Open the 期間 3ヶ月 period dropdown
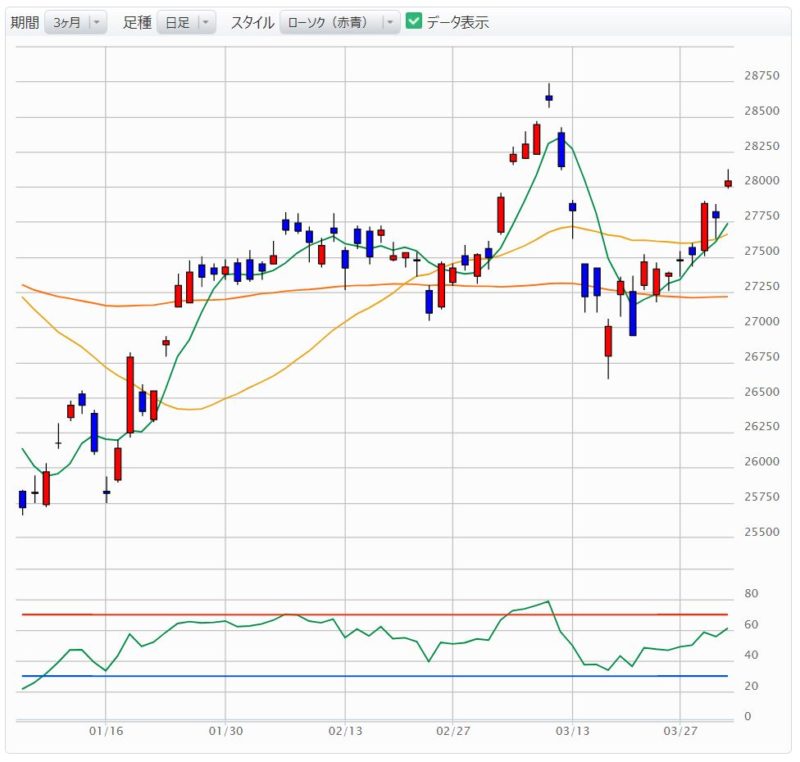Viewport: 800px width, 762px height. coord(76,22)
